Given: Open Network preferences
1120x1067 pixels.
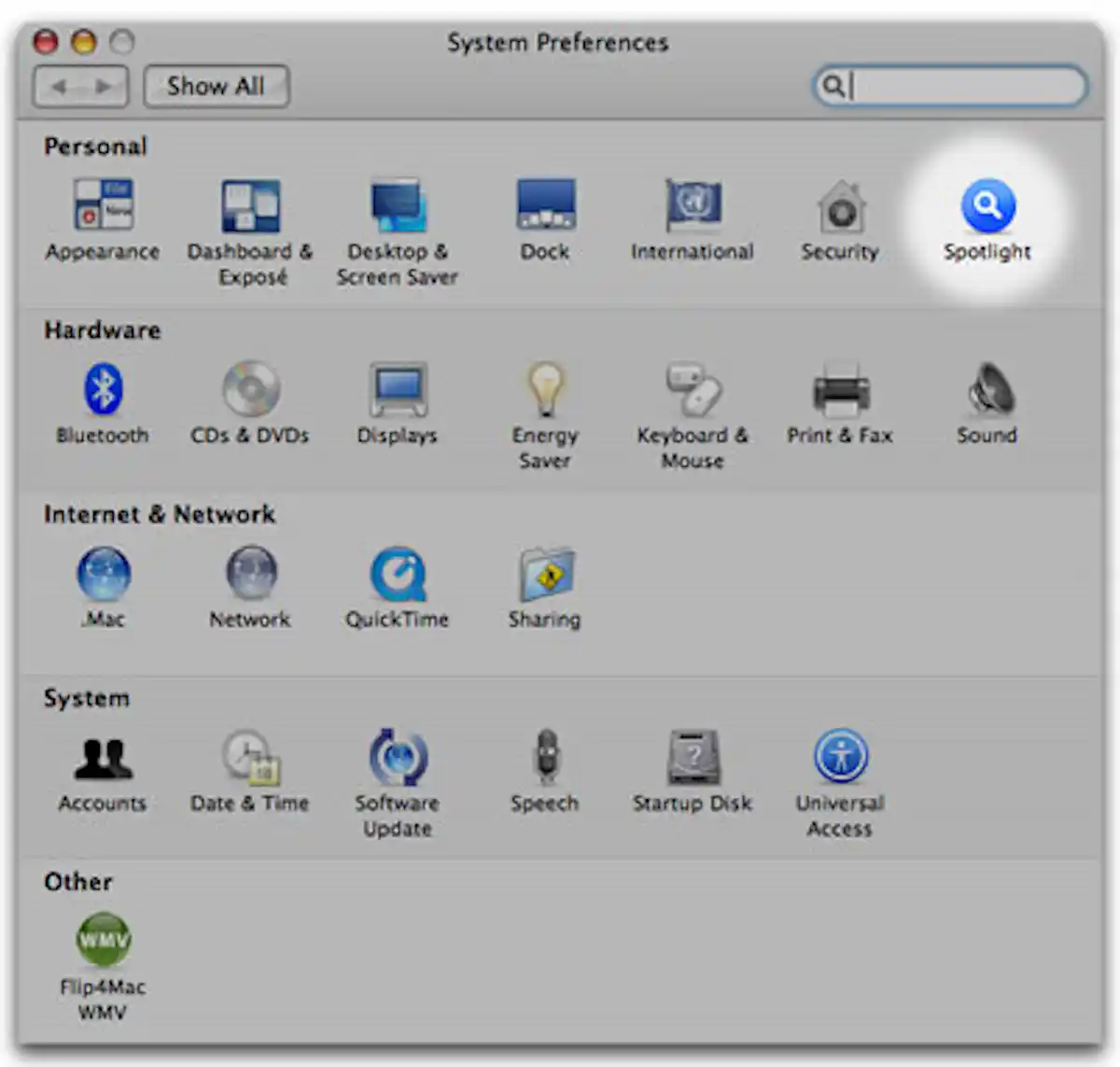Looking at the screenshot, I should click(x=250, y=576).
